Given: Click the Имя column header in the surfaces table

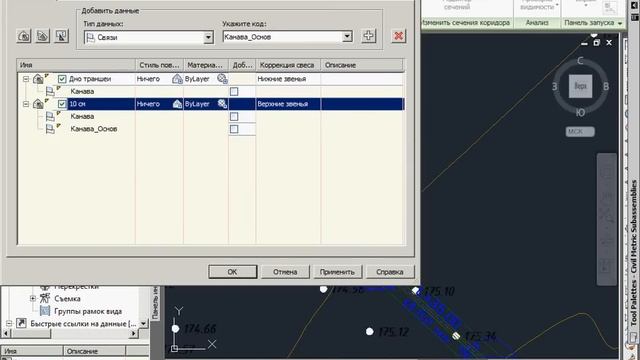Looking at the screenshot, I should 76,65.
